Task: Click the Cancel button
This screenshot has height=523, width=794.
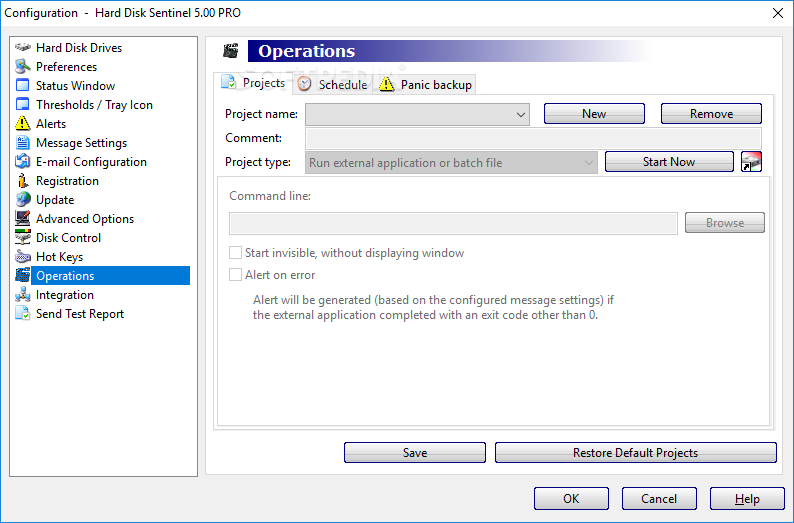Action: (659, 499)
